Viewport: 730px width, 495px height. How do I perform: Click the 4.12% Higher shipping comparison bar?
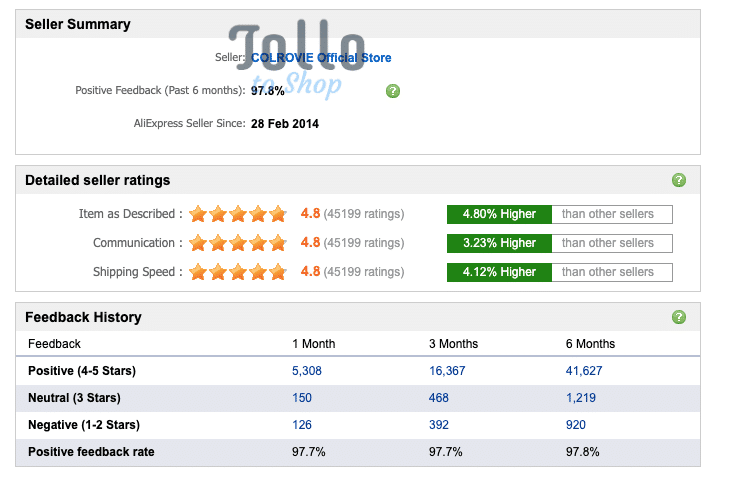click(499, 272)
